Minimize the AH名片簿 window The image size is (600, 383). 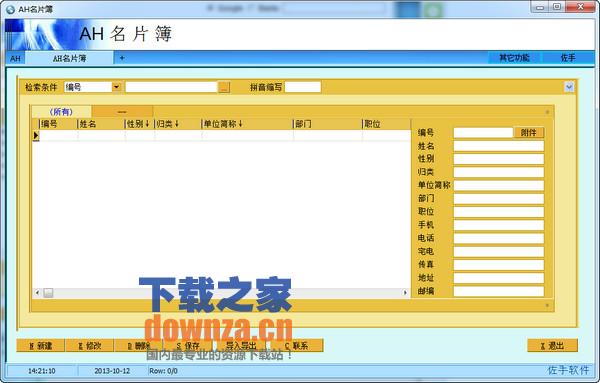coord(540,7)
